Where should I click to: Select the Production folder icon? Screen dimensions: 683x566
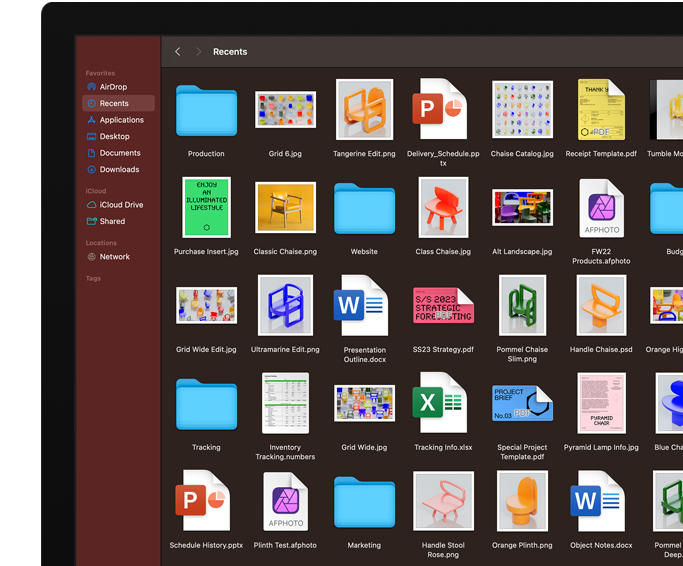(206, 111)
